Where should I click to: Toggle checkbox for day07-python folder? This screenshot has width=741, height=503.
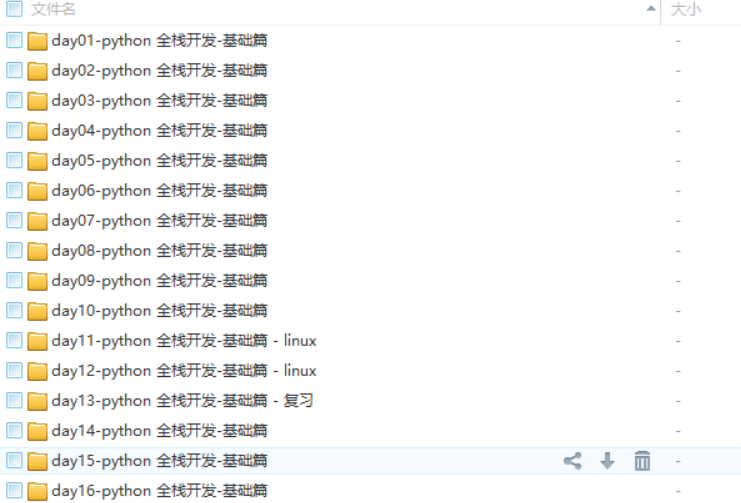tap(14, 220)
